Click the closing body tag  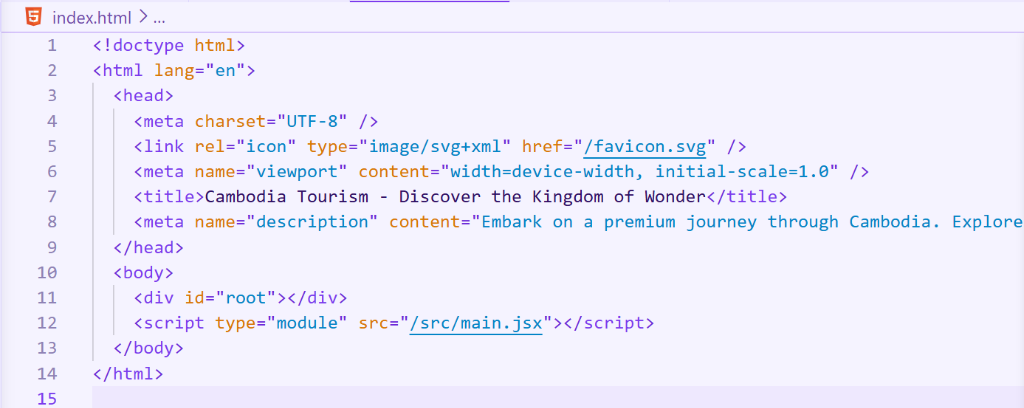pos(149,348)
